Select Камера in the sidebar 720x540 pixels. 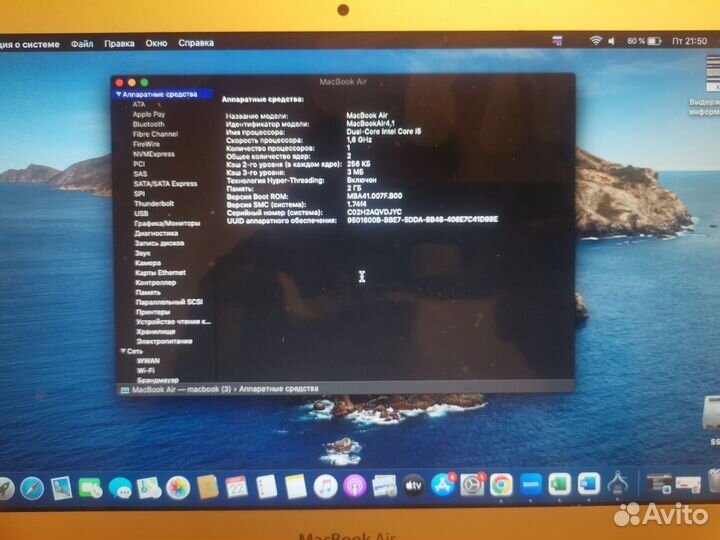(148, 263)
